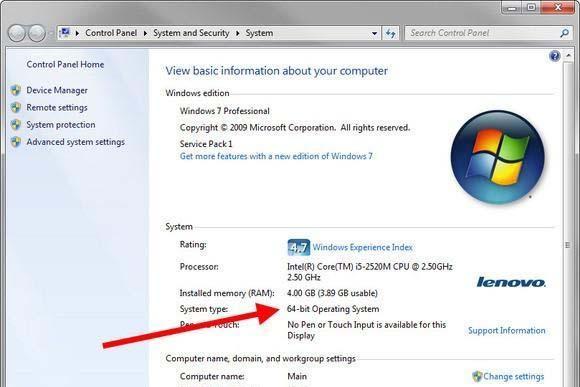Click the Microsoft copyright notice text

point(295,128)
